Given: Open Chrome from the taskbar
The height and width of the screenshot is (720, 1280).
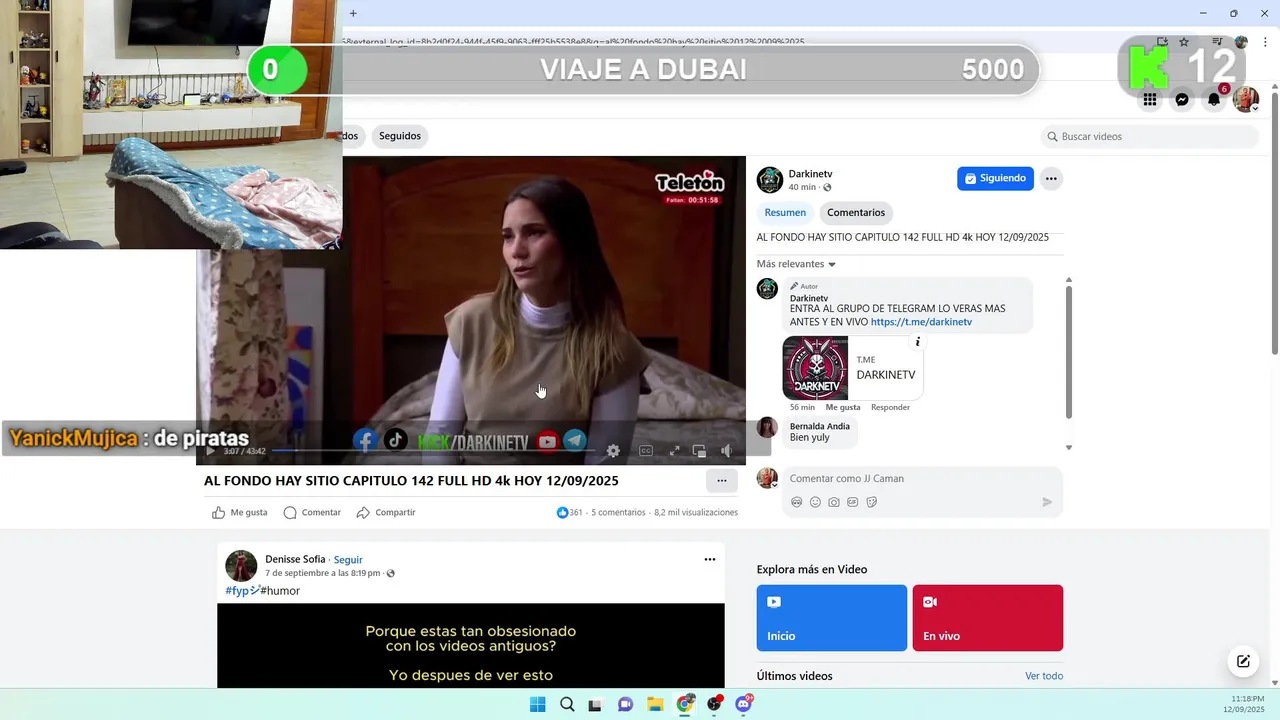Looking at the screenshot, I should click(x=685, y=704).
